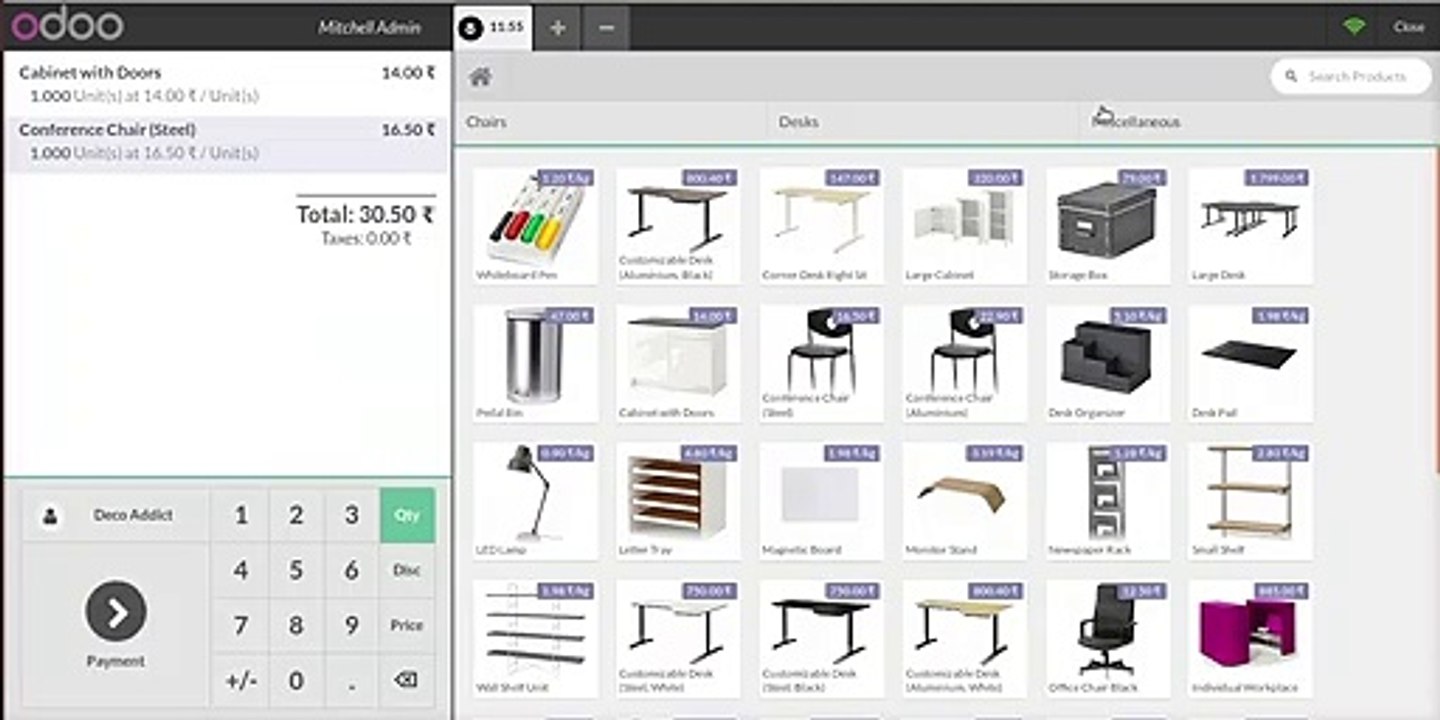Image resolution: width=1440 pixels, height=720 pixels.
Task: Tap the decimal point numpad key
Action: [351, 680]
